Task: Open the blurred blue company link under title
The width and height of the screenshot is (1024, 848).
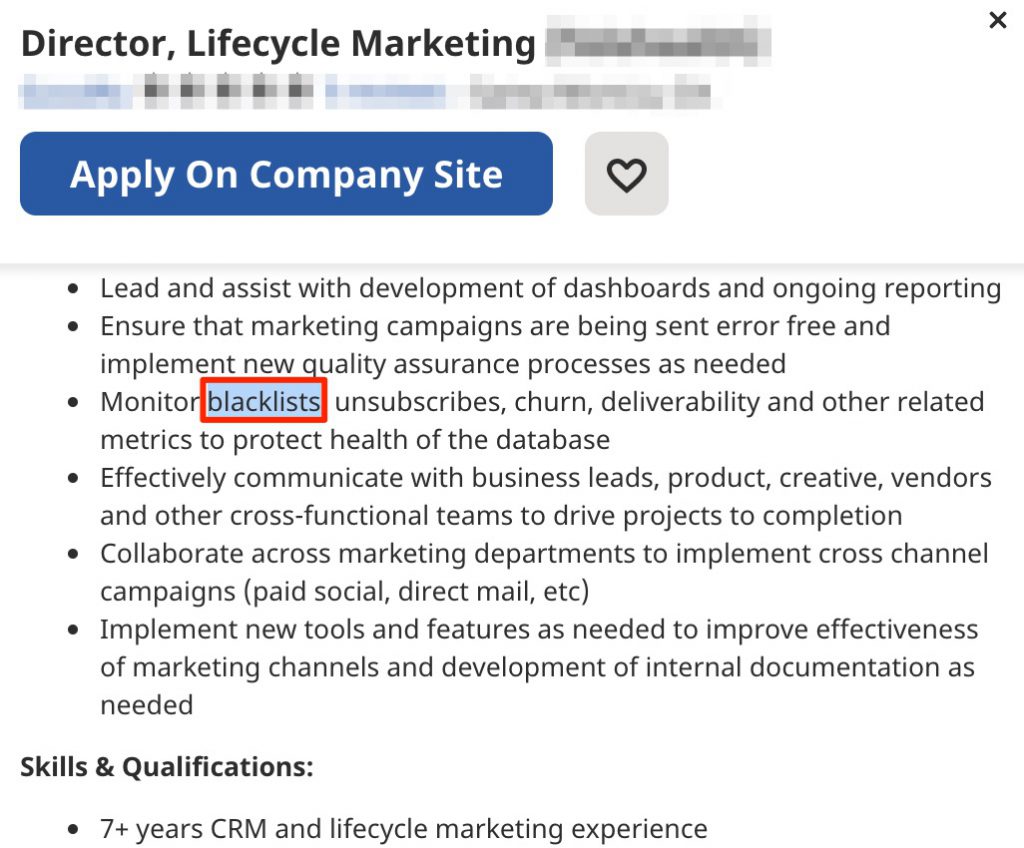Action: [x=73, y=91]
